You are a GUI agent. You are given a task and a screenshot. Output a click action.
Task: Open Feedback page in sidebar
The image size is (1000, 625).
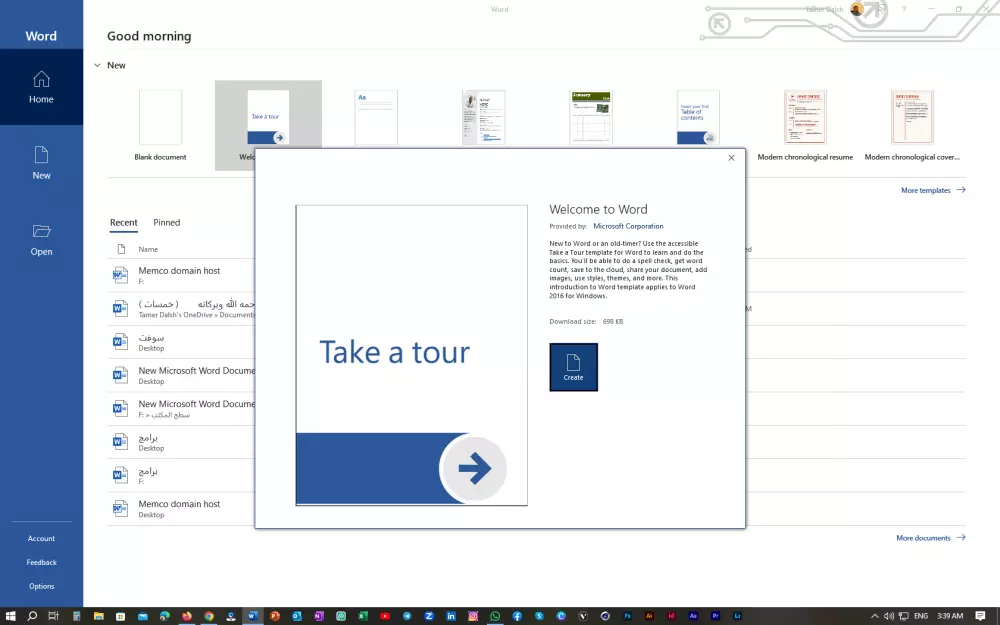tap(41, 562)
